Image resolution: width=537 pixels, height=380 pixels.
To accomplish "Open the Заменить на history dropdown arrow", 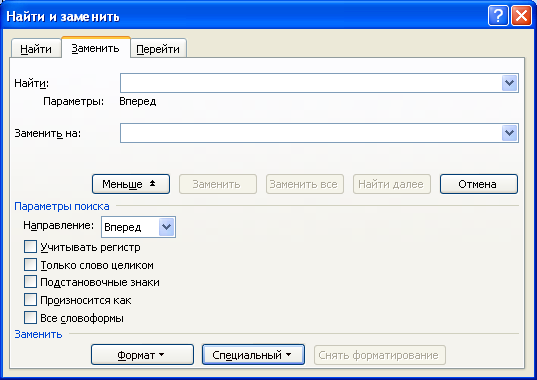I will (x=509, y=133).
